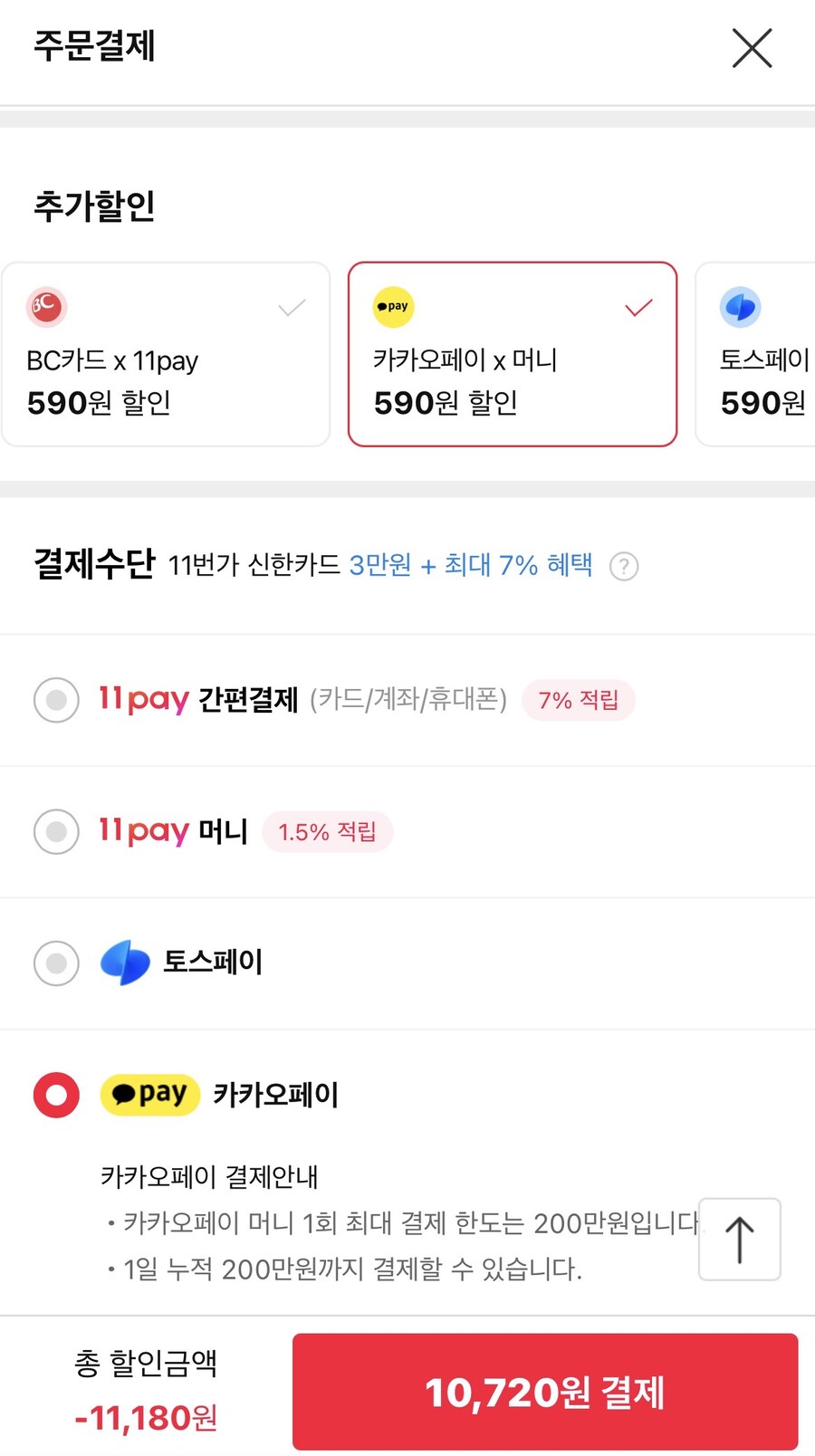The width and height of the screenshot is (815, 1456).
Task: Tap the scroll-to-top arrow button
Action: [739, 1240]
